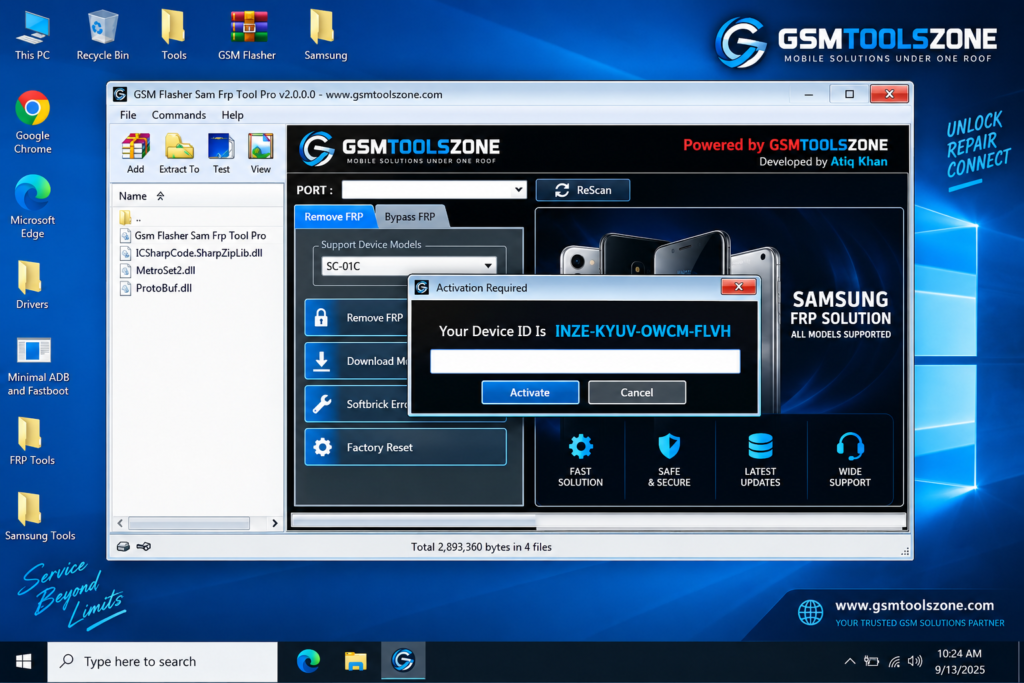
Task: Open GSM Flasher desktop archive icon
Action: click(247, 37)
